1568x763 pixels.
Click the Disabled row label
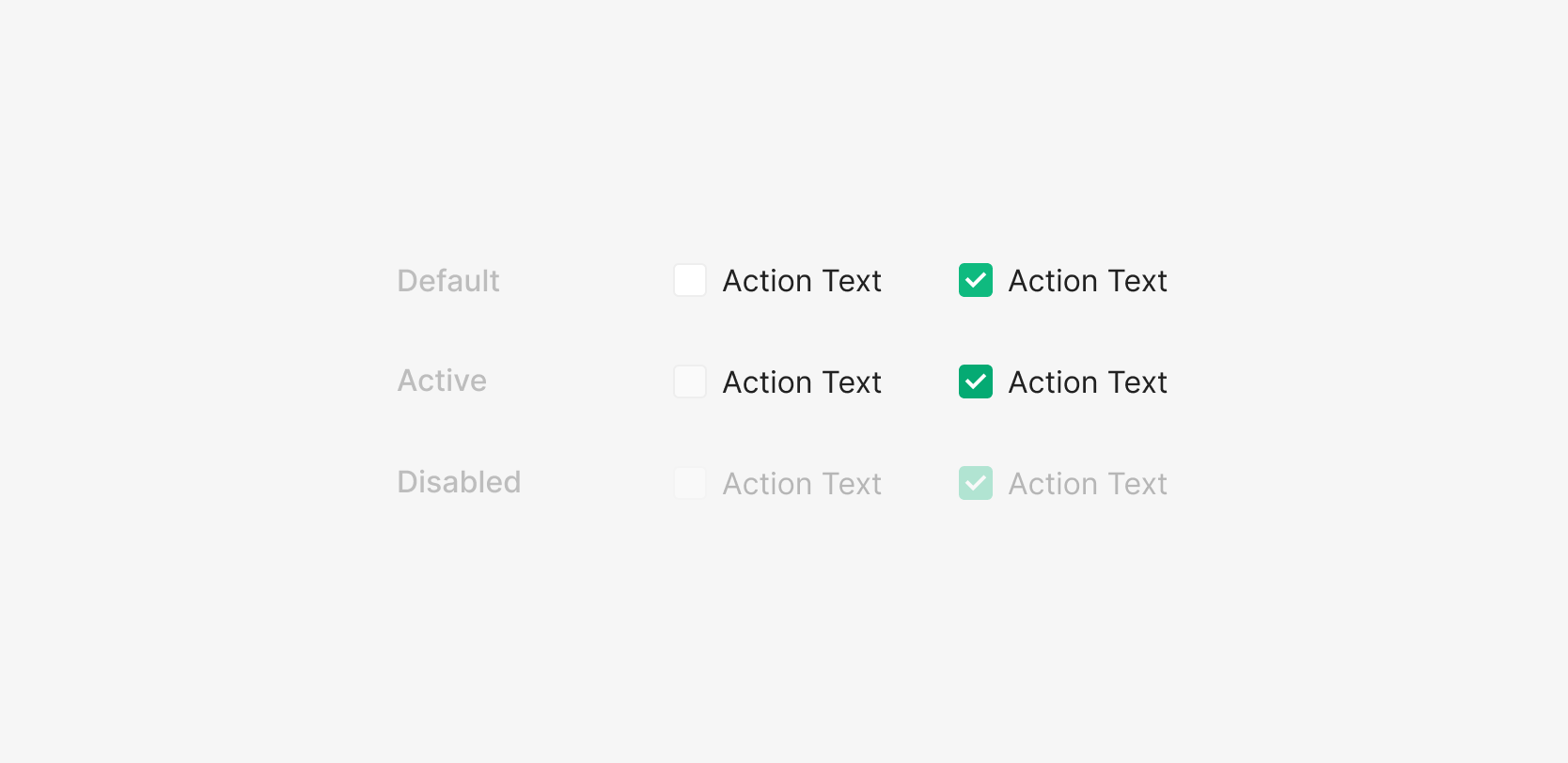tap(459, 482)
